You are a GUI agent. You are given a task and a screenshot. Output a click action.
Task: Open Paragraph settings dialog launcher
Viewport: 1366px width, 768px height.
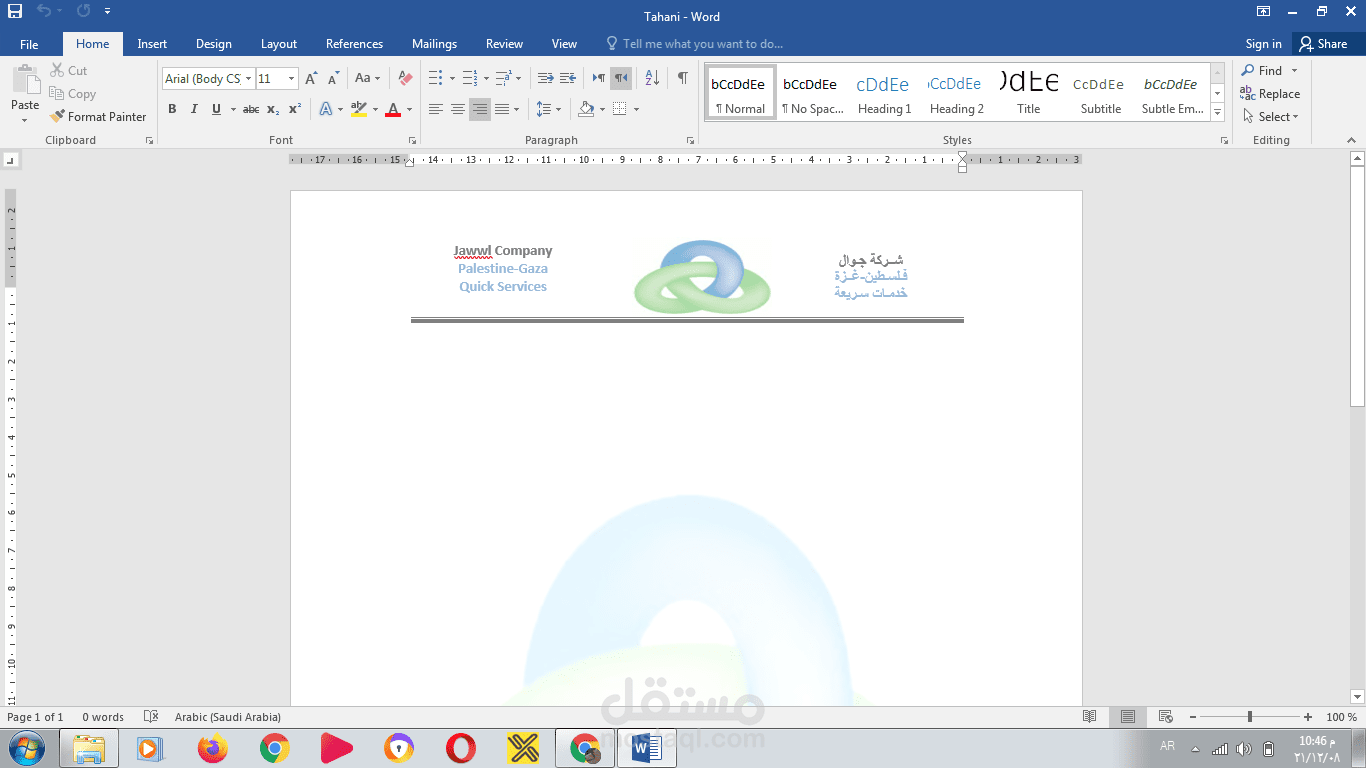tap(690, 141)
